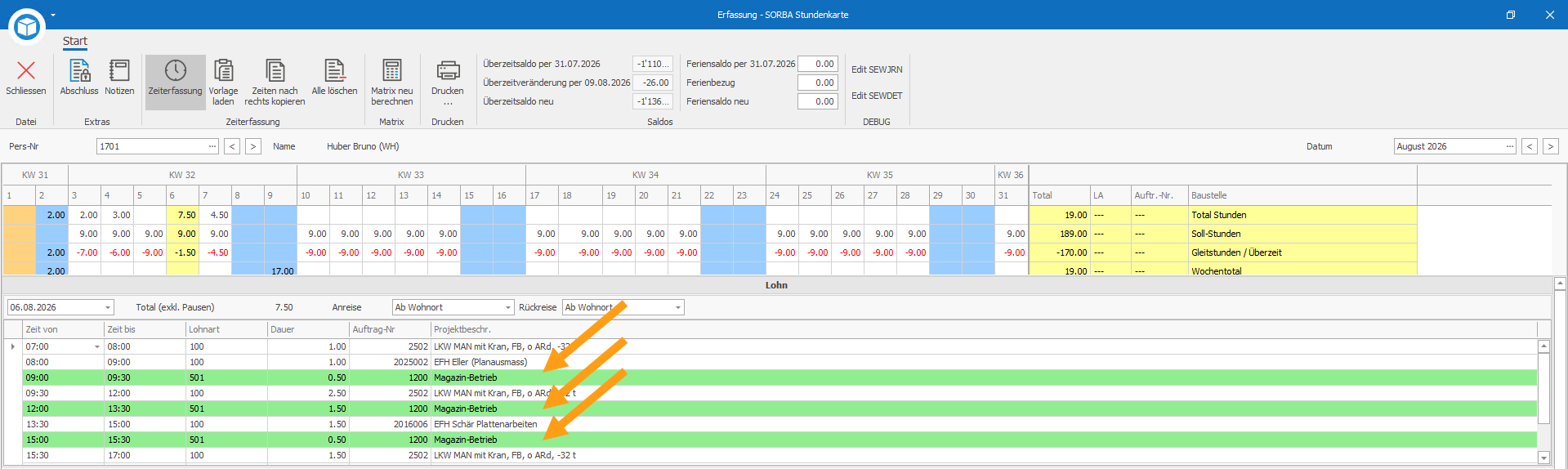Open the date dropdown showing 06.08.2026
The width and height of the screenshot is (1568, 469).
(x=108, y=308)
